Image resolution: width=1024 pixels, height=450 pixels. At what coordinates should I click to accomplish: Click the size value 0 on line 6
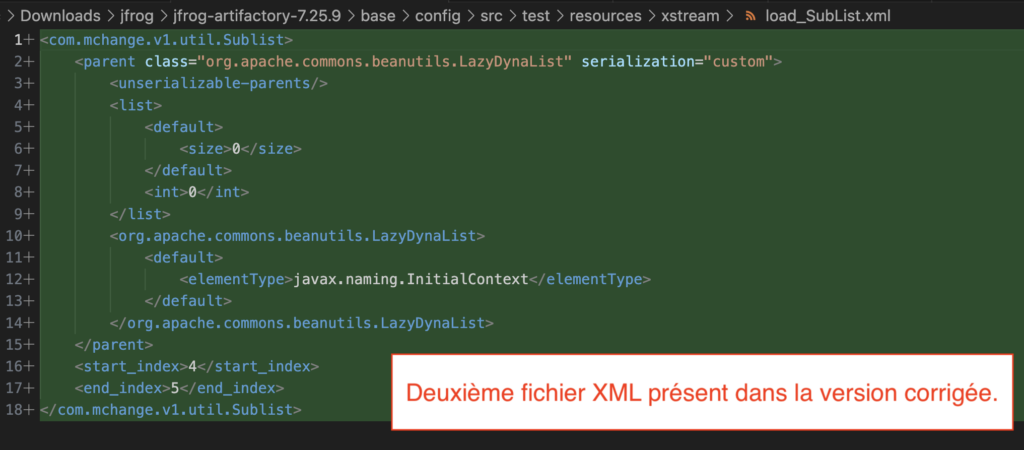tap(236, 149)
